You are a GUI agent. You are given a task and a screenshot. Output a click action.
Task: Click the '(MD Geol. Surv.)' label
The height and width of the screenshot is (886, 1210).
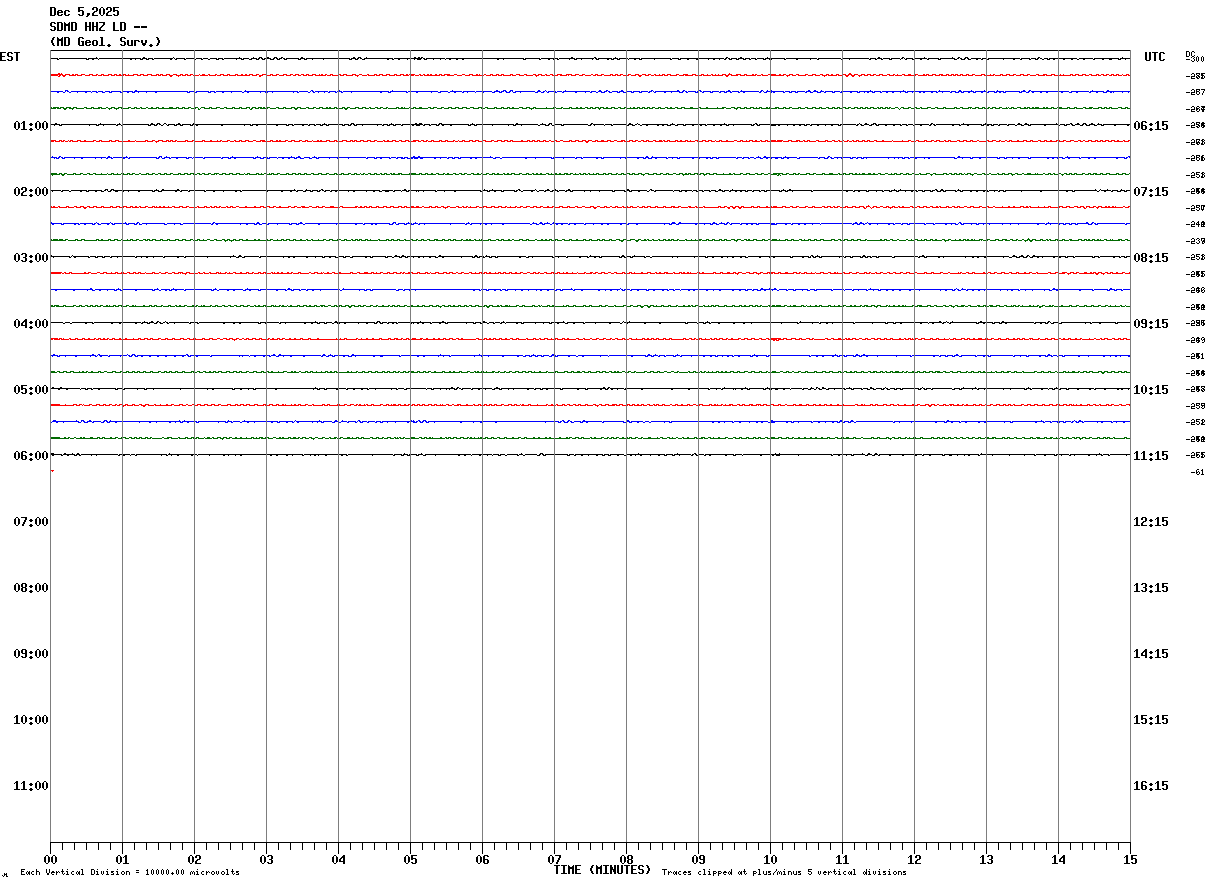tap(105, 42)
